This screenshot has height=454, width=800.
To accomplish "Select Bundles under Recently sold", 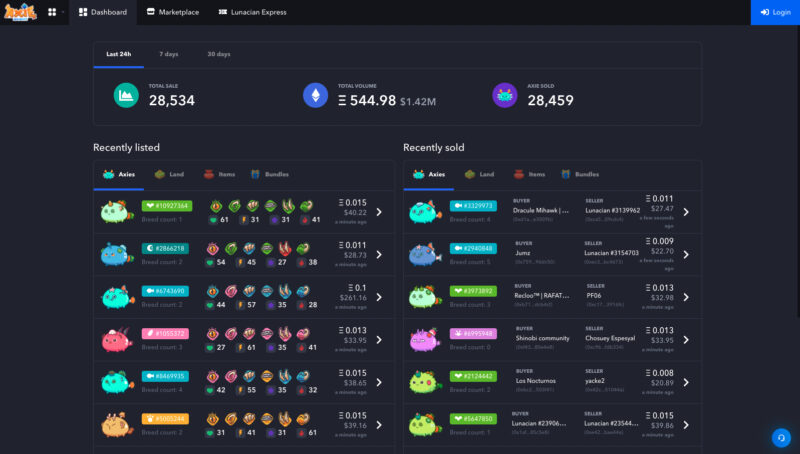I will (x=579, y=174).
